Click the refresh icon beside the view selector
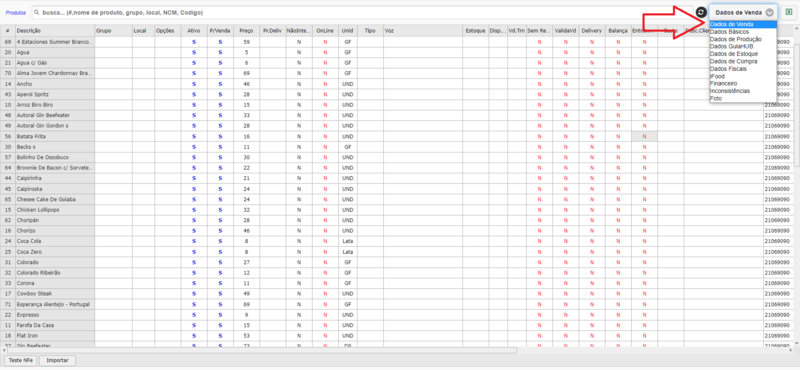This screenshot has height=370, width=800. click(x=701, y=12)
